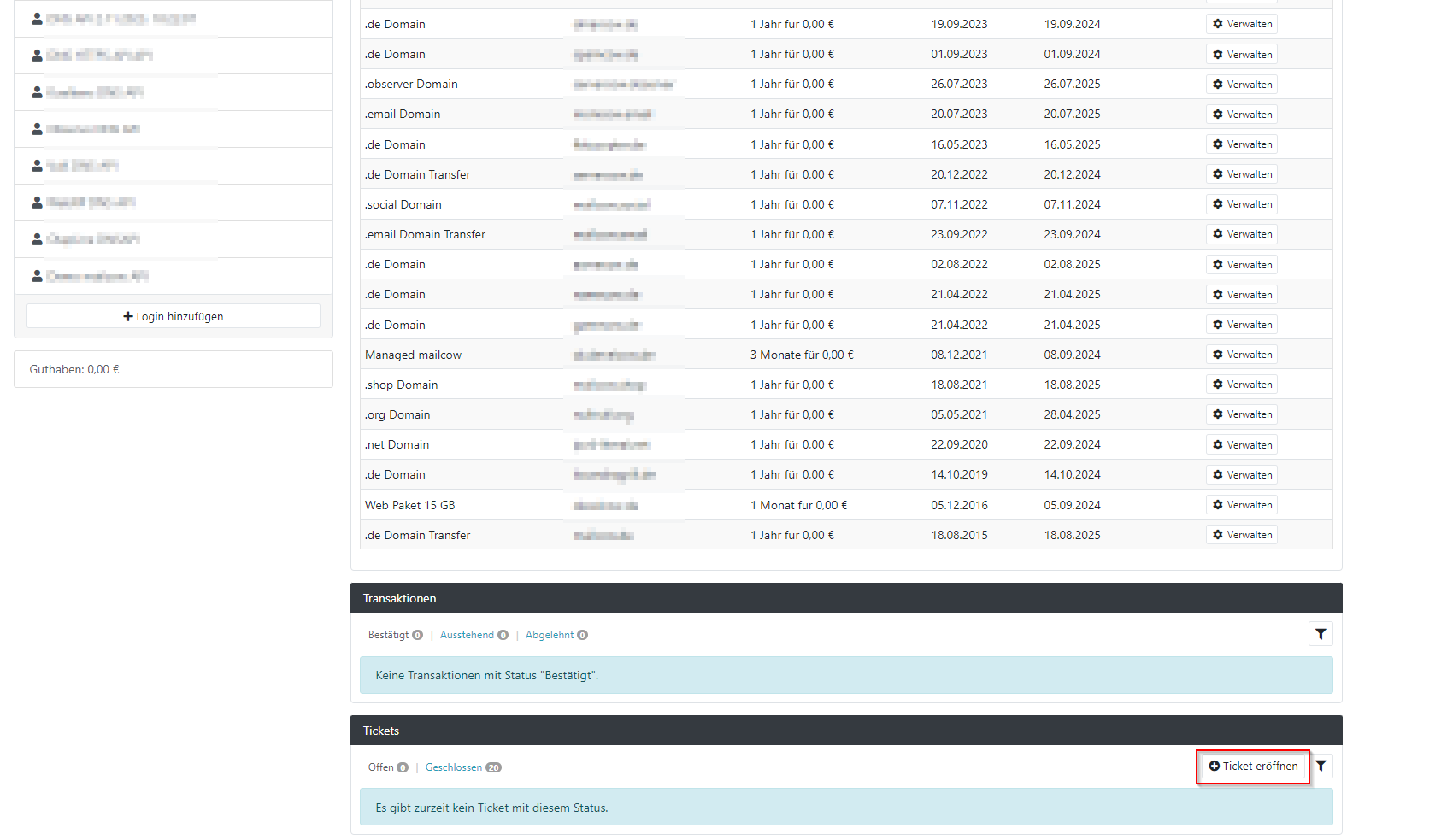Screen dimensions: 1453x840
Task: Manage the Managed mailcow product
Action: [1242, 355]
